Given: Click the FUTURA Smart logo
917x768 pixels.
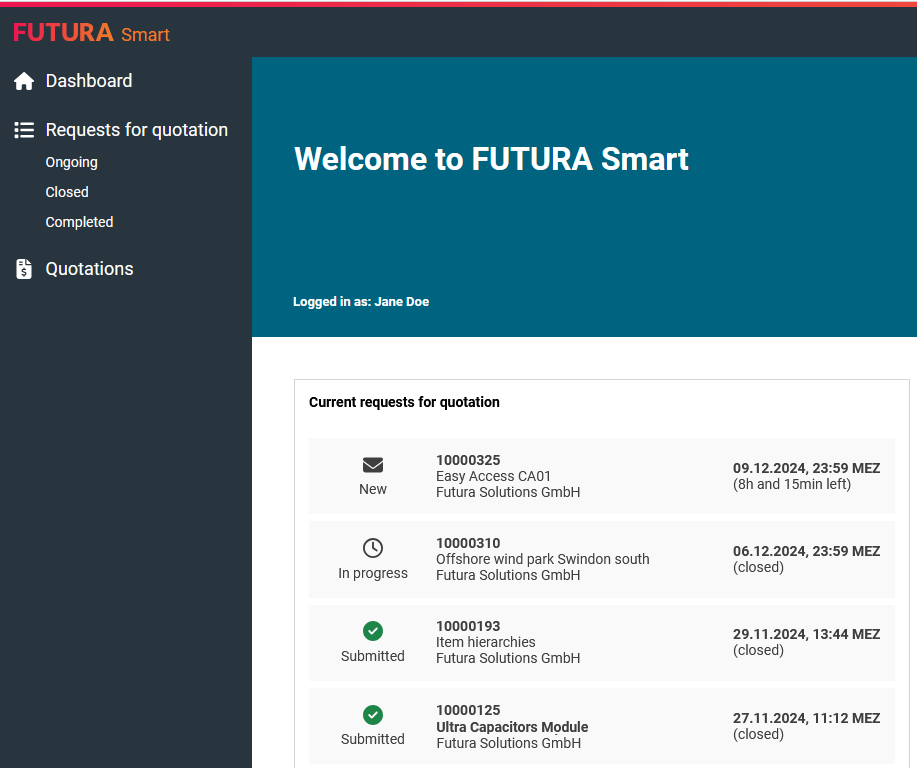Looking at the screenshot, I should pyautogui.click(x=91, y=33).
